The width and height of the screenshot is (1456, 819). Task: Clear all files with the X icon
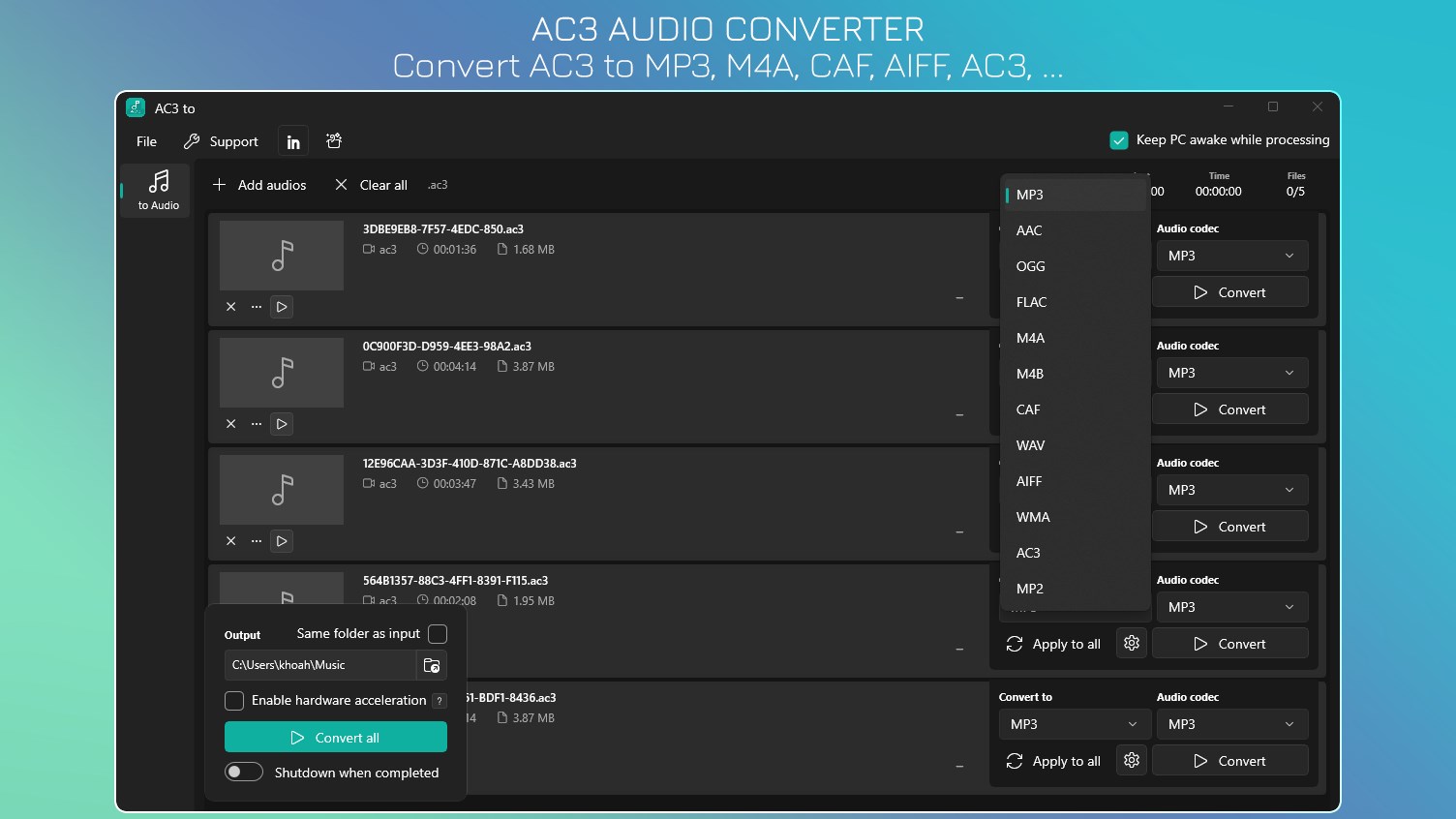coord(341,185)
